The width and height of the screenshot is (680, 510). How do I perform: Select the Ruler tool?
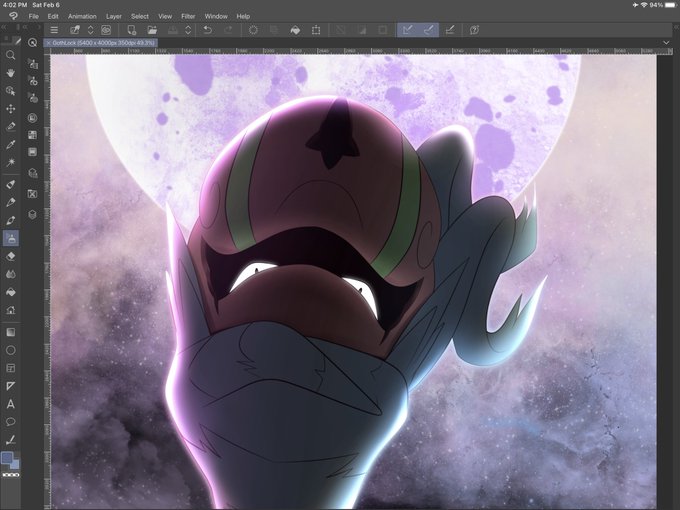click(x=10, y=386)
